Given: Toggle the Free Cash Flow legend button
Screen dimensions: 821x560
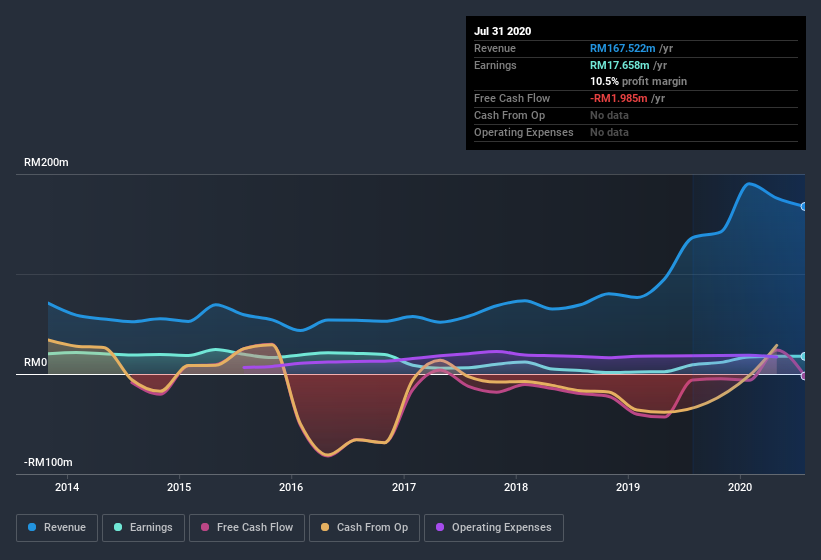Looking at the screenshot, I should [x=247, y=528].
